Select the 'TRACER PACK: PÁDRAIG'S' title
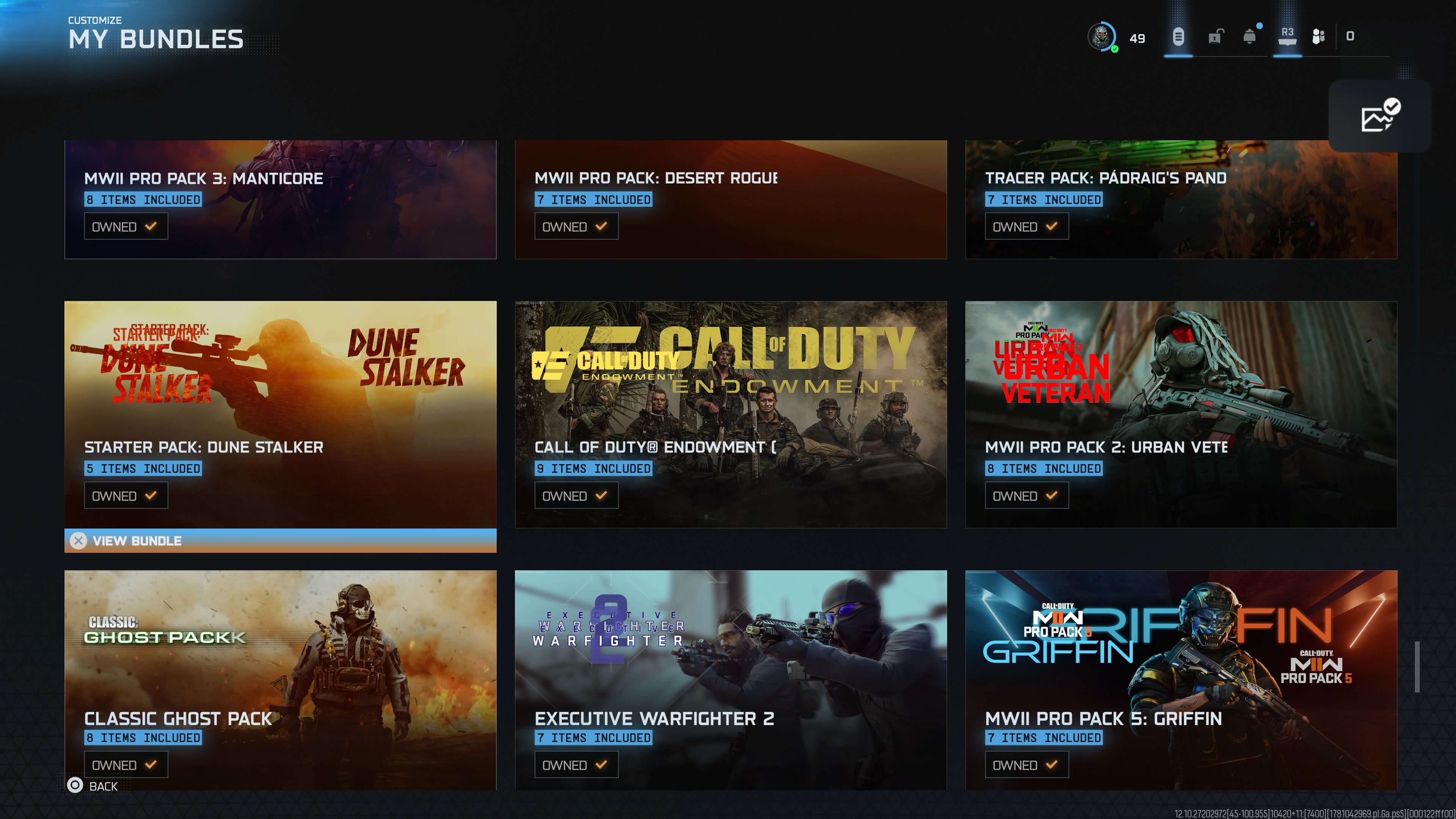 pyautogui.click(x=1106, y=178)
